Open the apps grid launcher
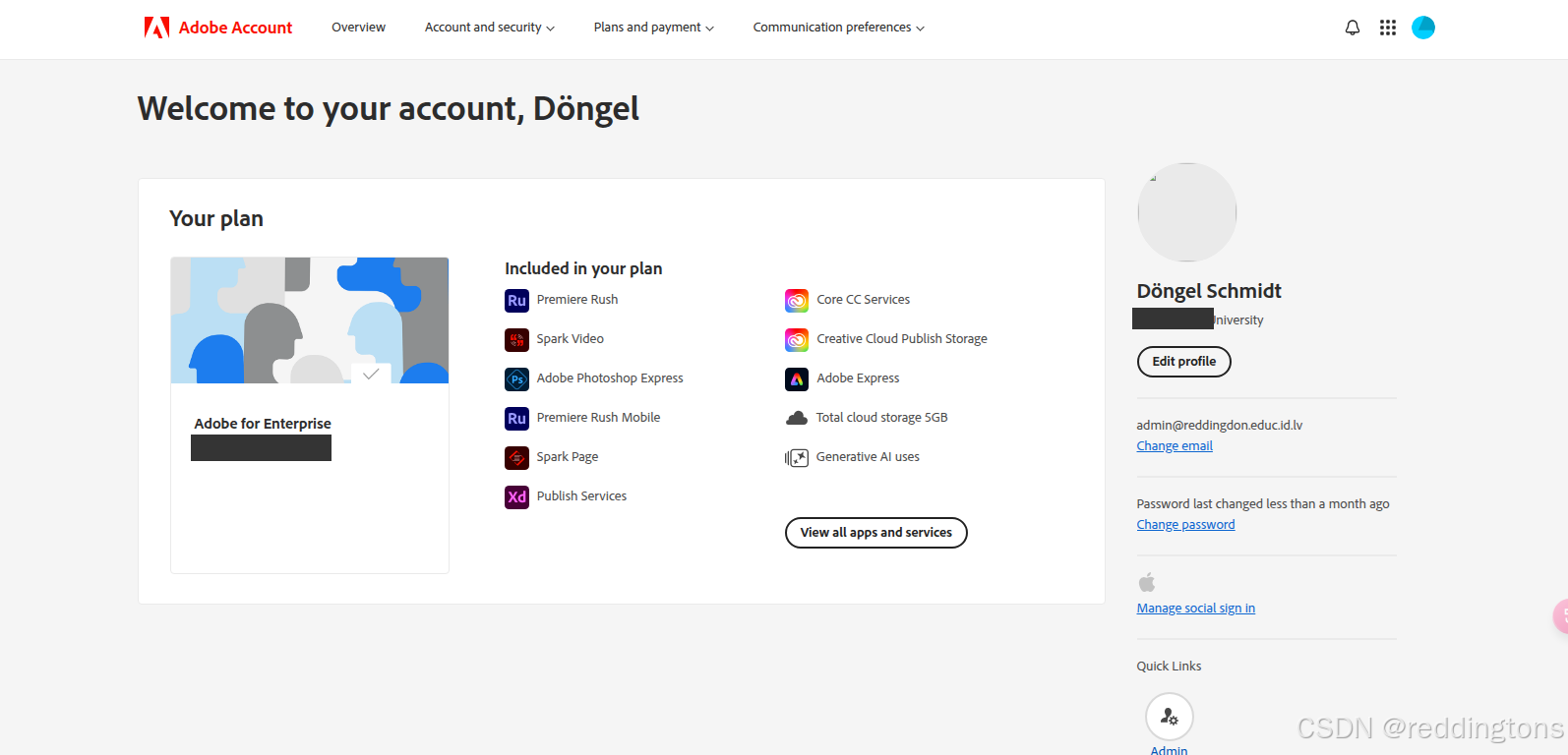 1388,28
